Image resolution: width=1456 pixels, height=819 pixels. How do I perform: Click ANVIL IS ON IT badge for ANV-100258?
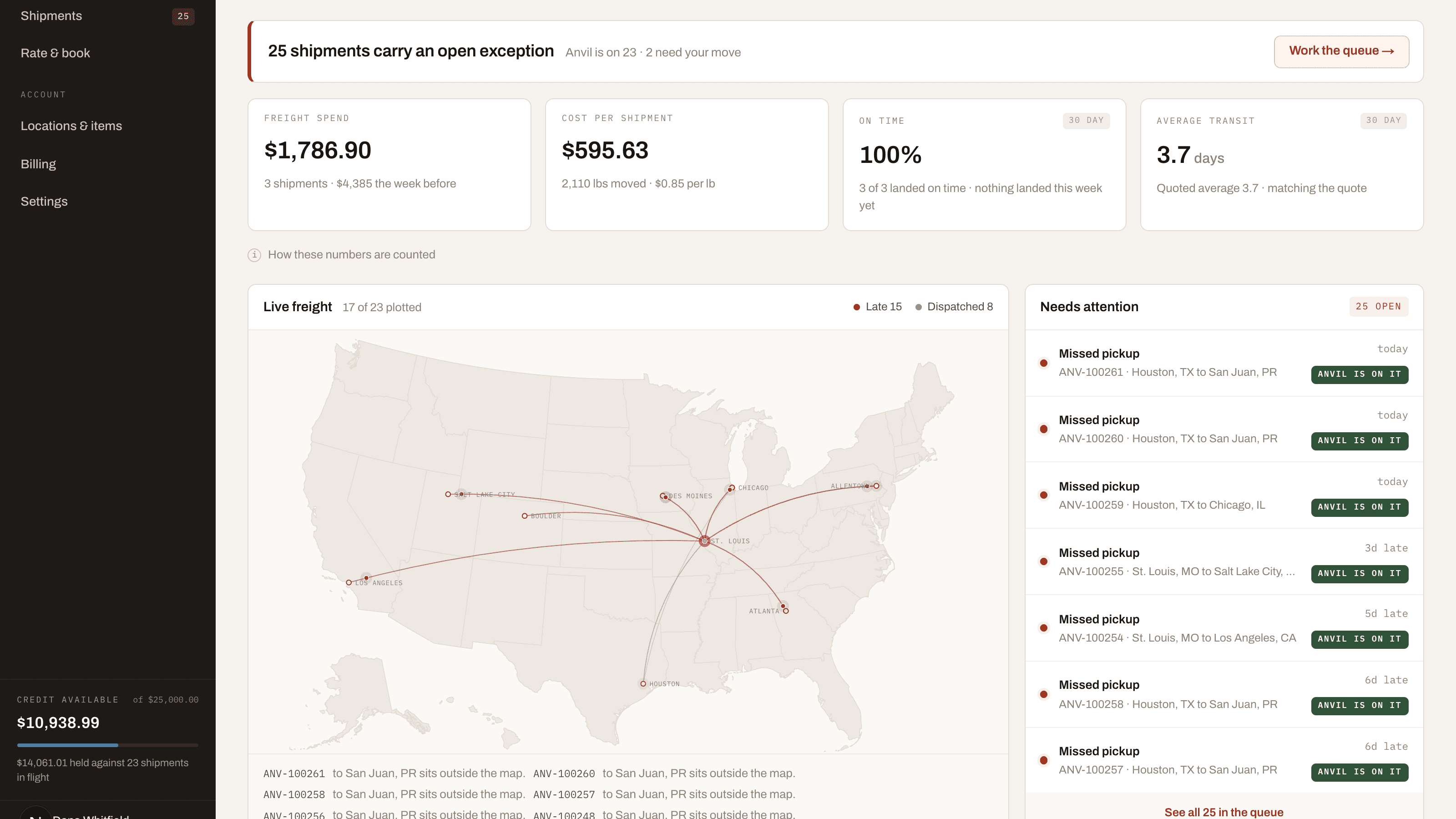pos(1360,705)
